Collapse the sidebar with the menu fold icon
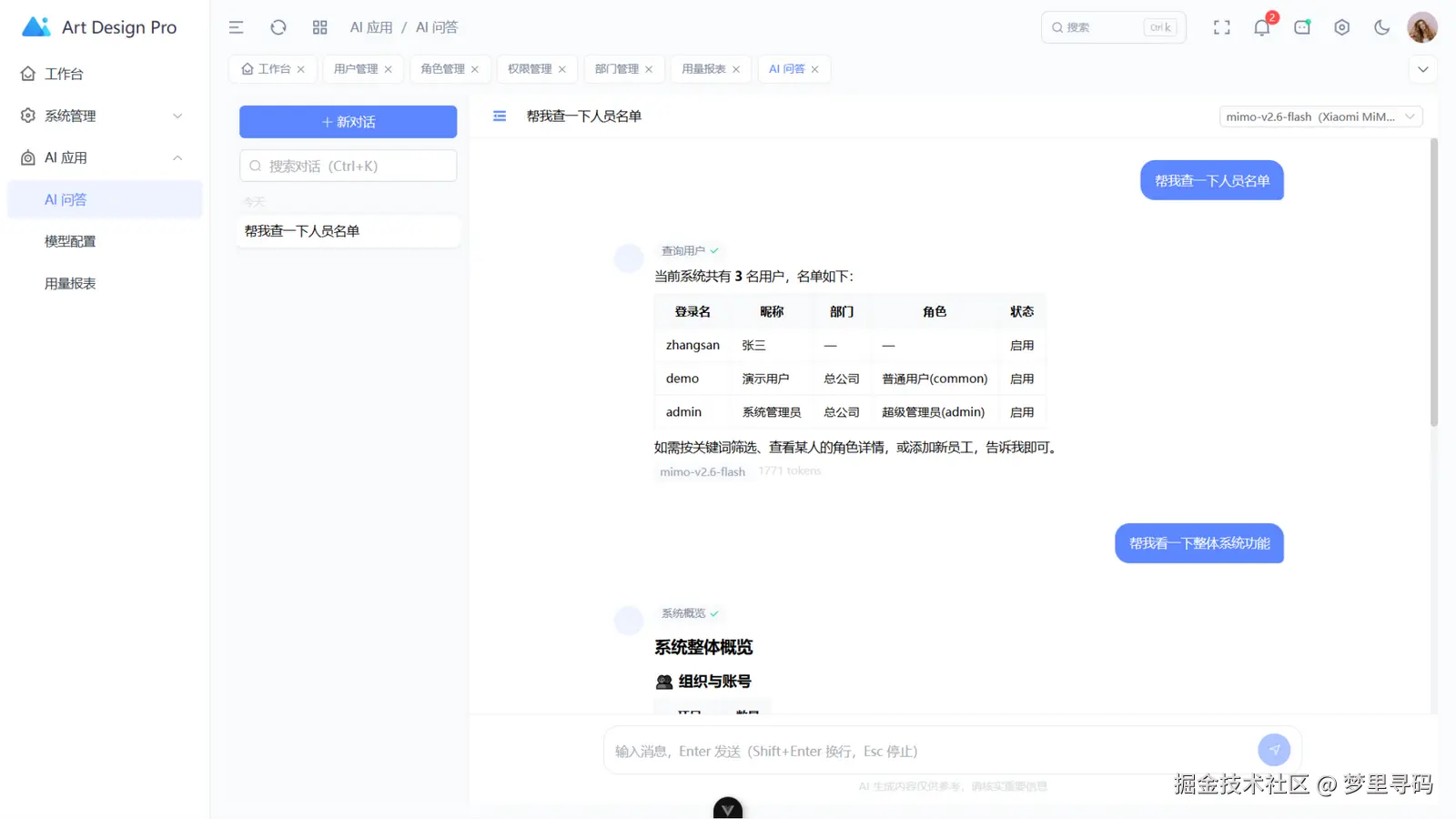Screen dimensions: 1456x819 [x=236, y=27]
